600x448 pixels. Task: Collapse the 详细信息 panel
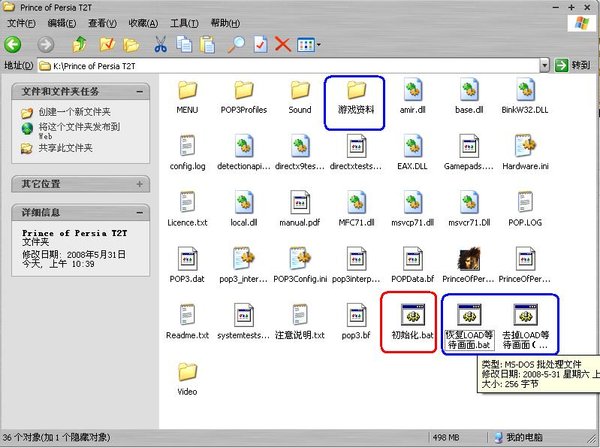click(140, 212)
